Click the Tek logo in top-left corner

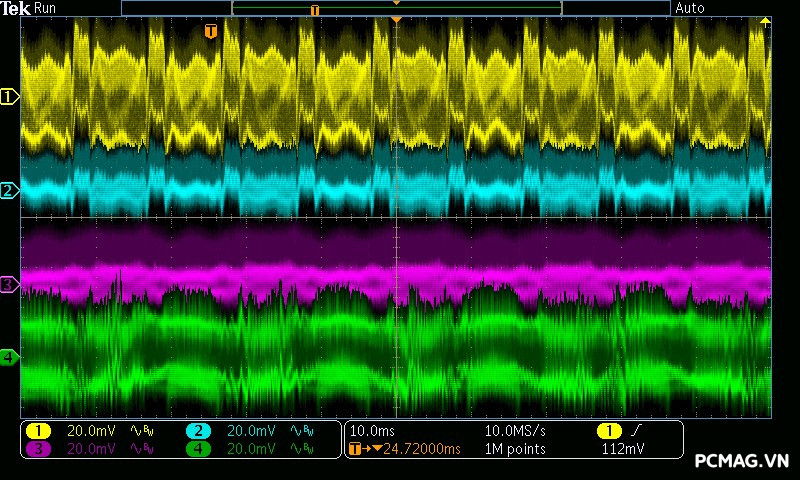tap(16, 8)
